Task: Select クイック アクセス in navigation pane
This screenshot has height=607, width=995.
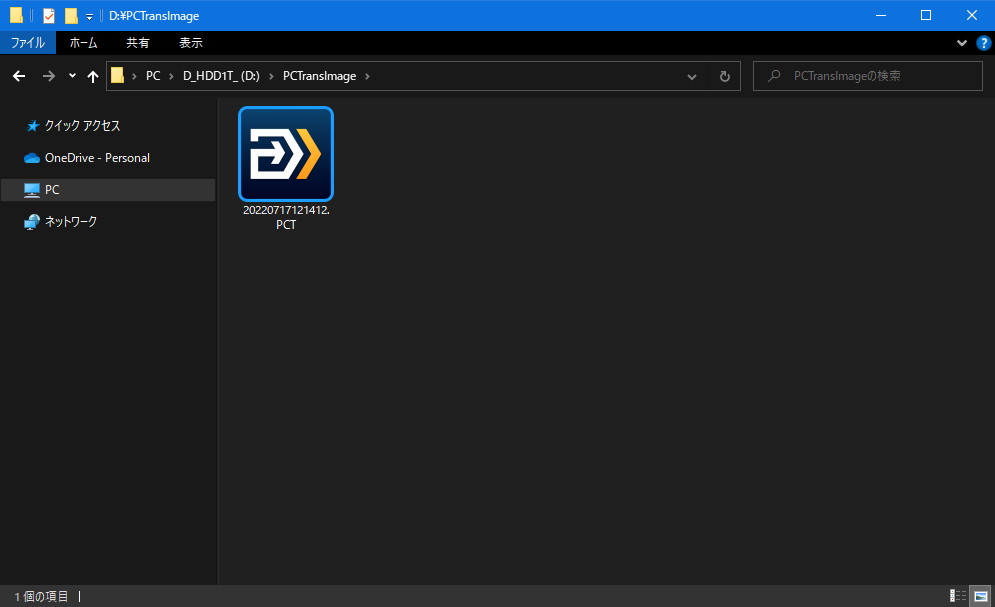Action: [82, 126]
